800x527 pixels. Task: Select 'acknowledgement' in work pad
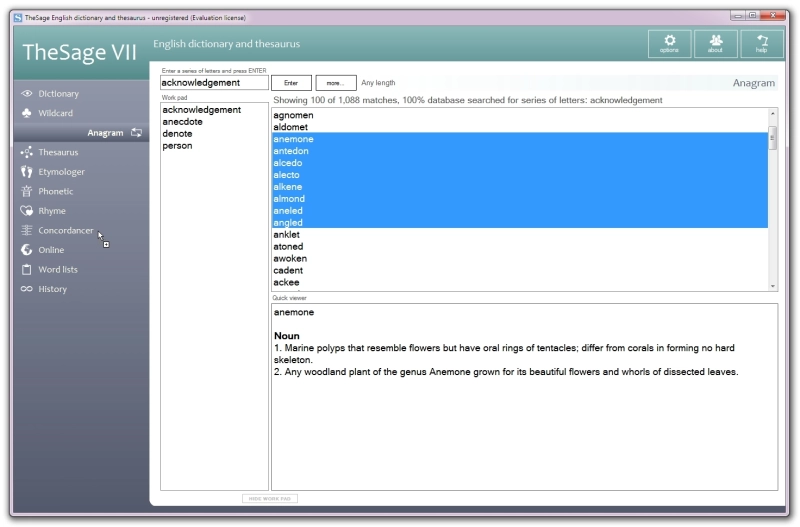202,110
